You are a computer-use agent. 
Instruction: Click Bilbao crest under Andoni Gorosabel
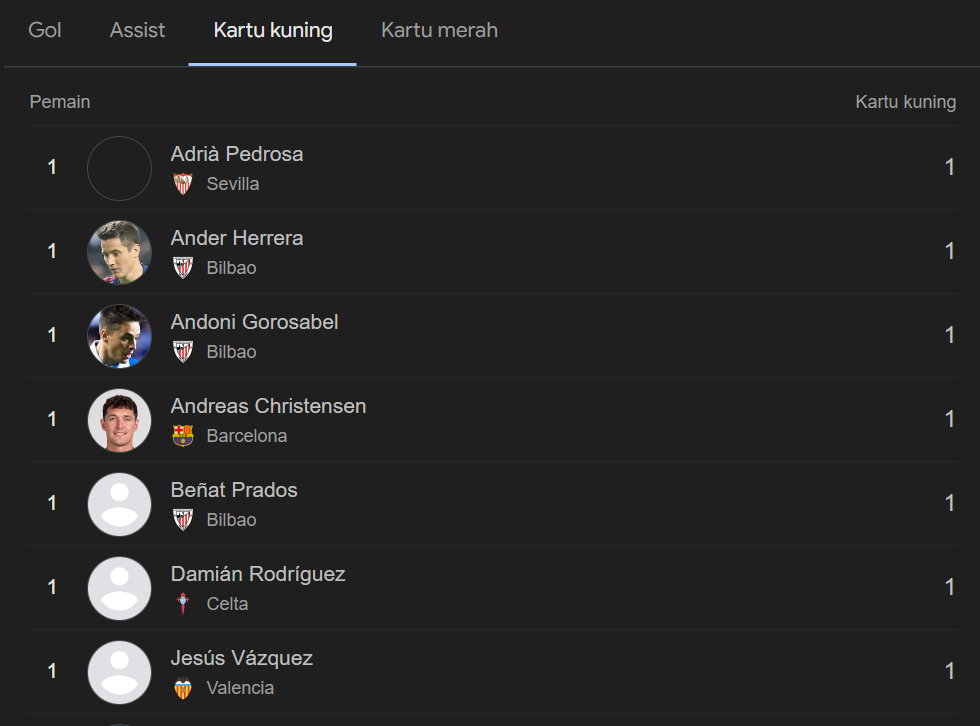point(182,352)
